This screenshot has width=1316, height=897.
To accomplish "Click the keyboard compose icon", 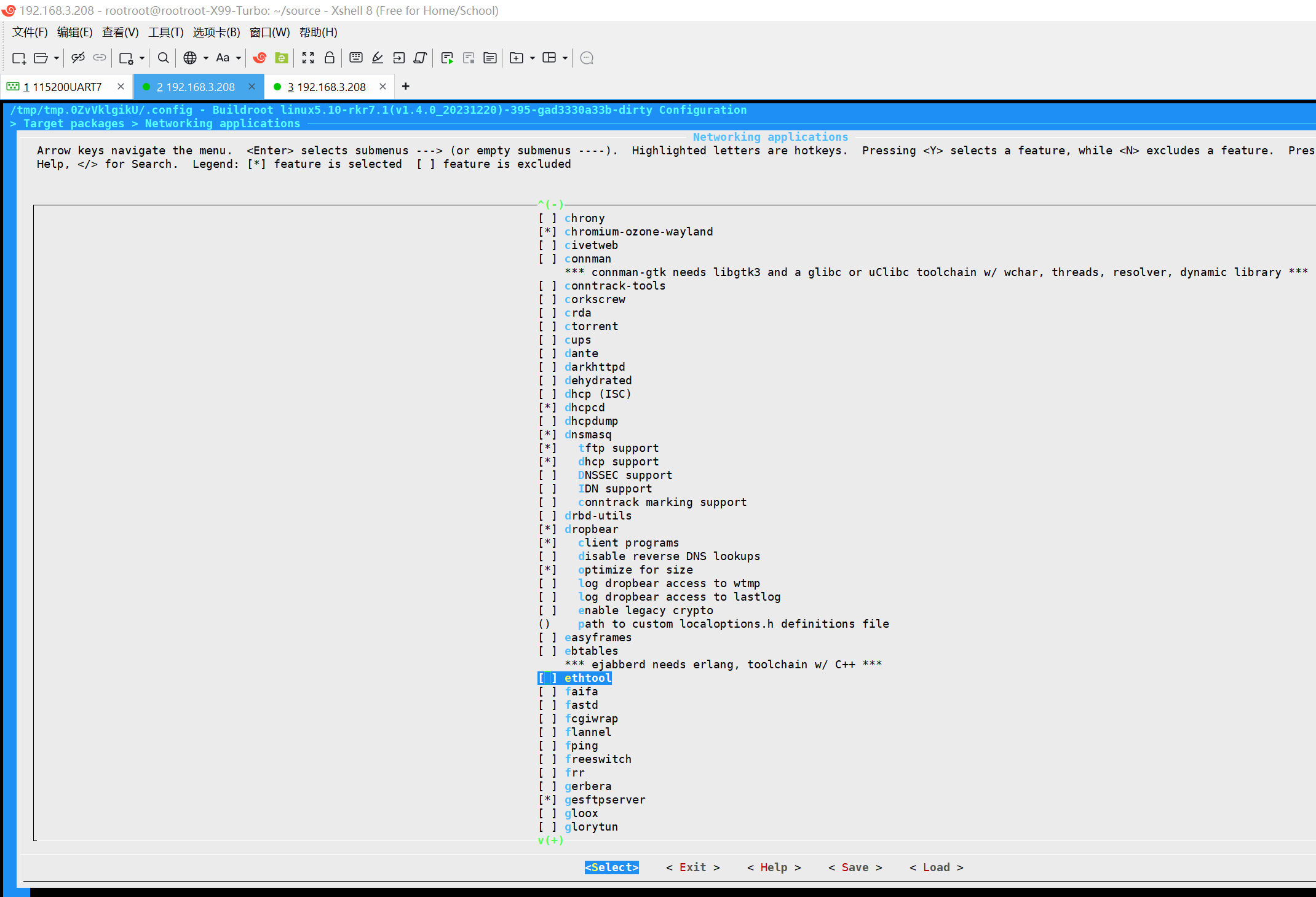I will click(x=355, y=58).
